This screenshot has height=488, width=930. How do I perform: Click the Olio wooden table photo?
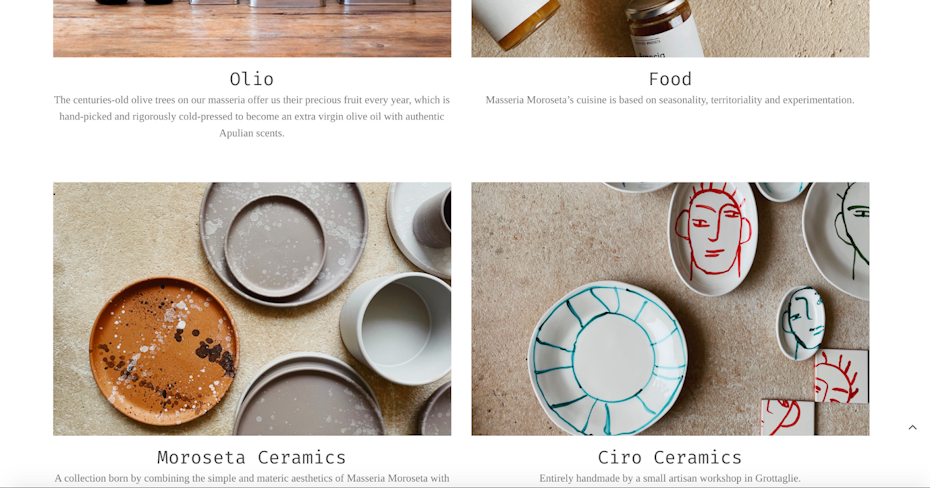click(x=252, y=28)
